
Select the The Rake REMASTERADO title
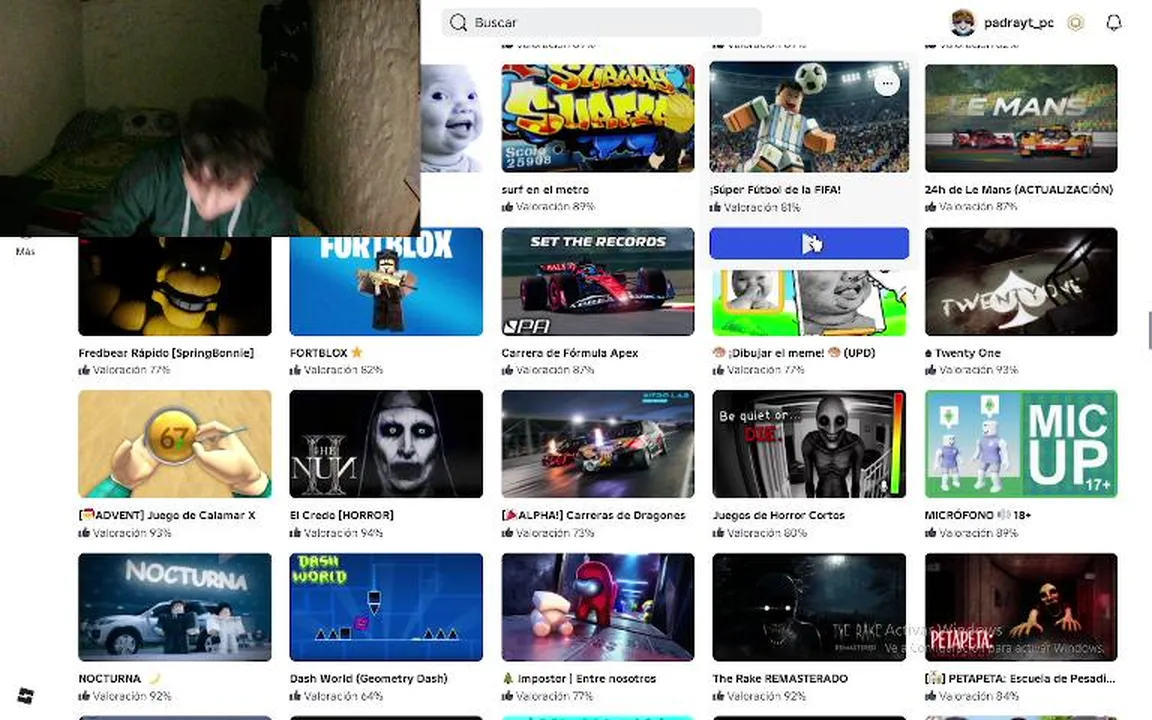[780, 678]
